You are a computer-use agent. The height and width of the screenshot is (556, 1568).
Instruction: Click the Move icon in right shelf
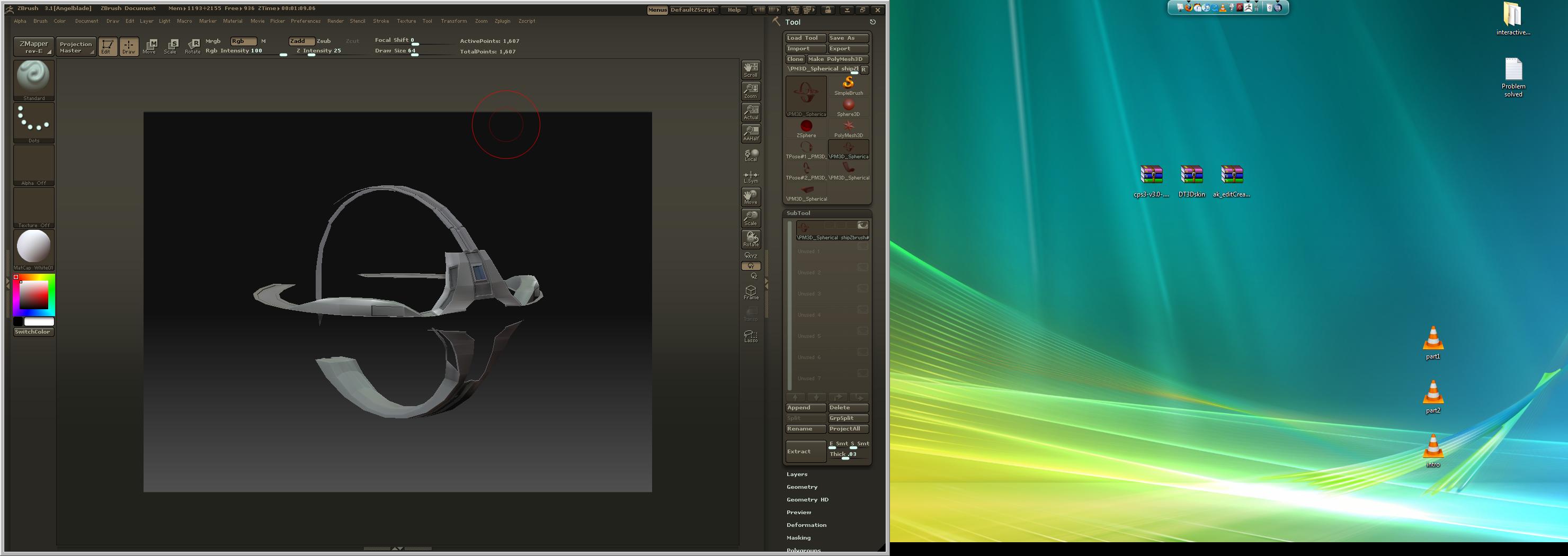(x=751, y=196)
